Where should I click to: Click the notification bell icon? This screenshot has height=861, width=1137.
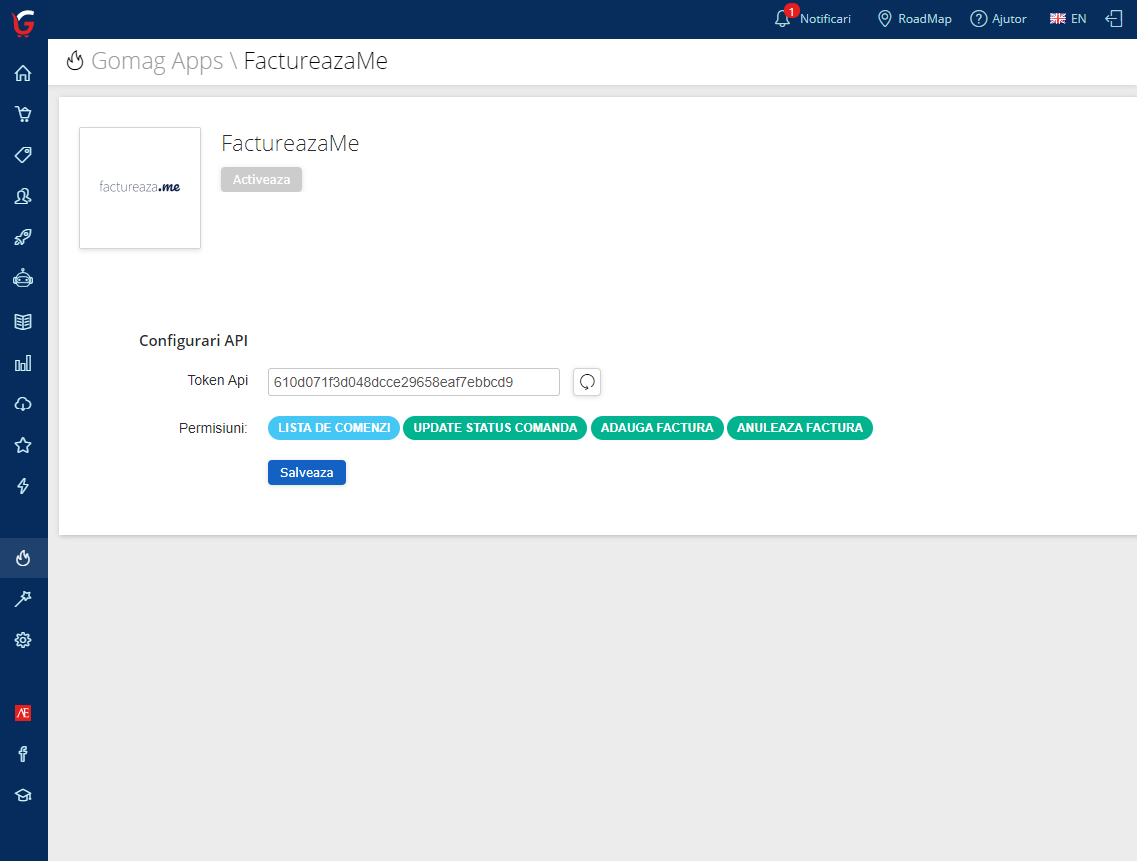point(782,18)
